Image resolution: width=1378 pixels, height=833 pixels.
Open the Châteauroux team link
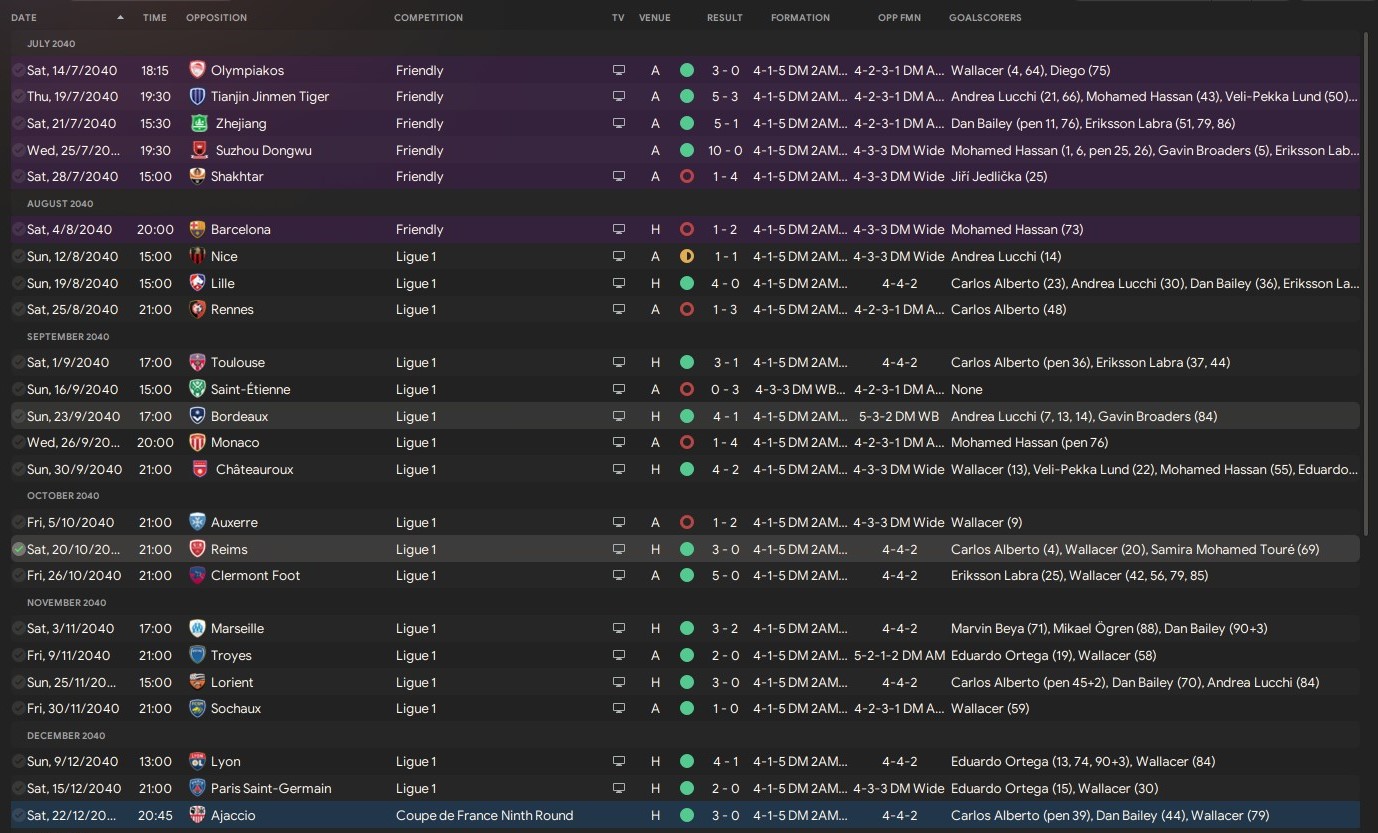pos(254,469)
